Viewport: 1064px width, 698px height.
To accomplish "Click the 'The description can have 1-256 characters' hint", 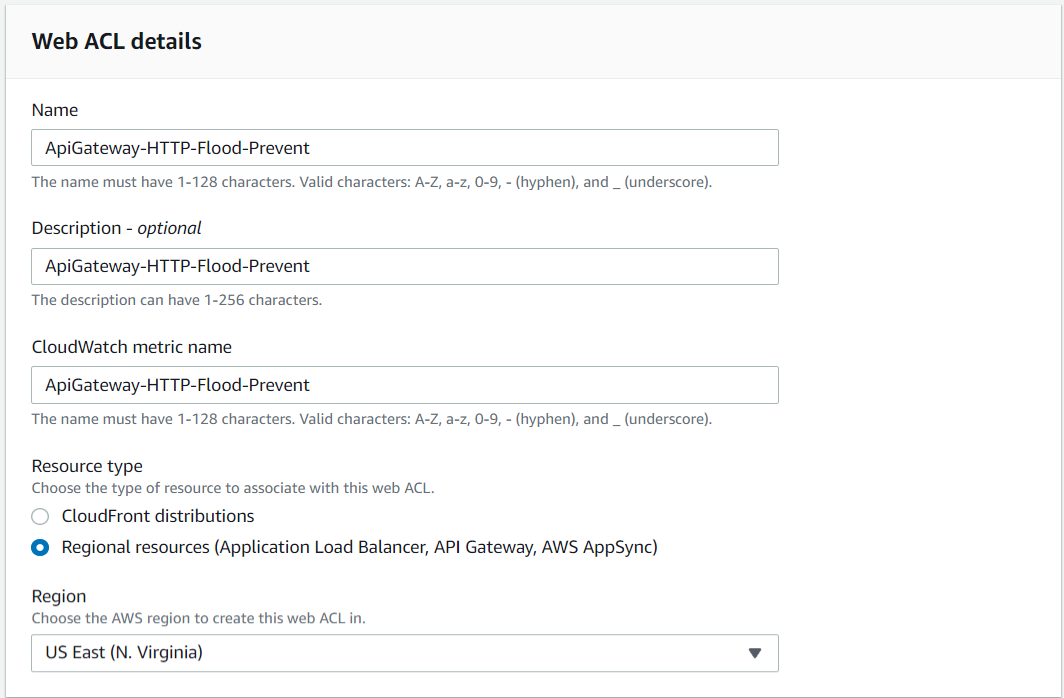I will pos(177,300).
